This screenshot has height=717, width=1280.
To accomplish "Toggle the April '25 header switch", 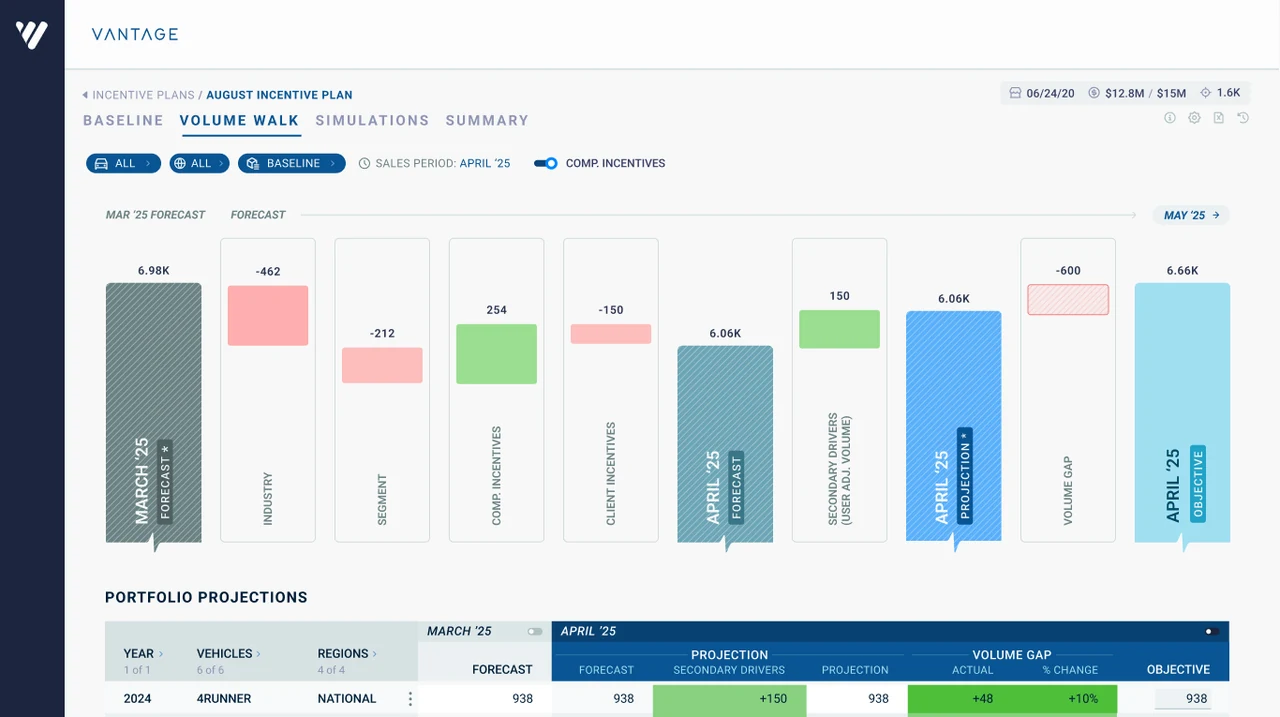I will pyautogui.click(x=1210, y=632).
